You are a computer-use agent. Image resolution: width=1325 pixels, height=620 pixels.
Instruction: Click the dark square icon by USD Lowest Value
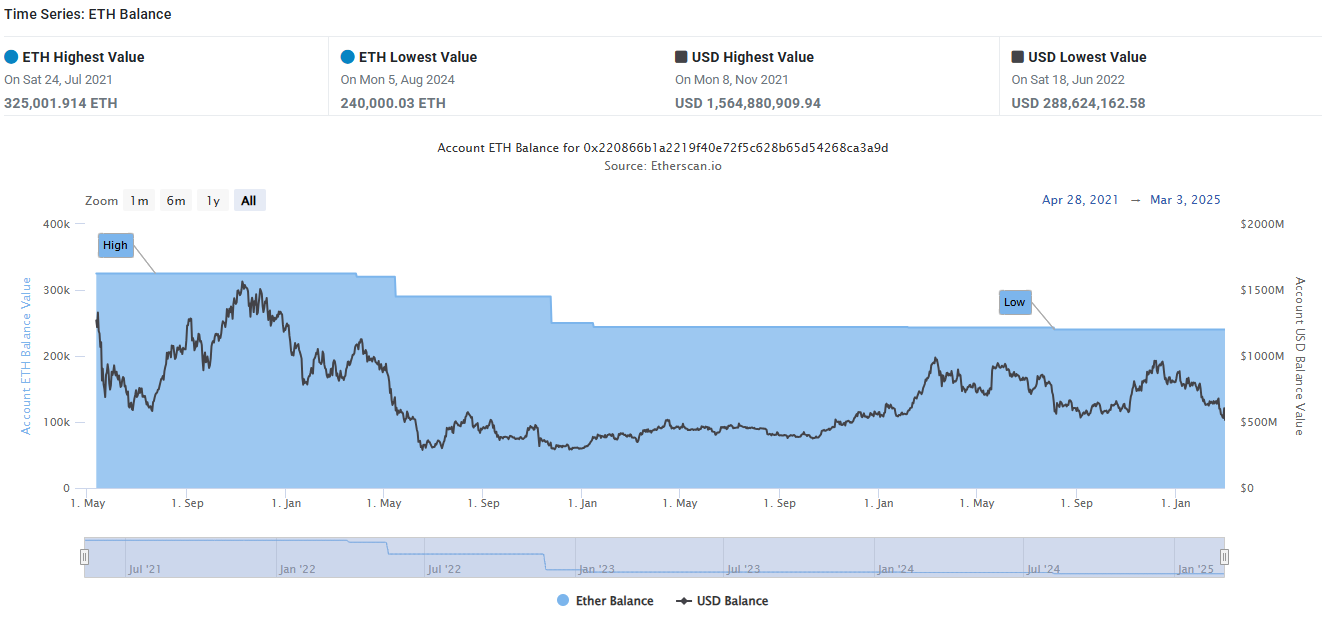point(1018,57)
